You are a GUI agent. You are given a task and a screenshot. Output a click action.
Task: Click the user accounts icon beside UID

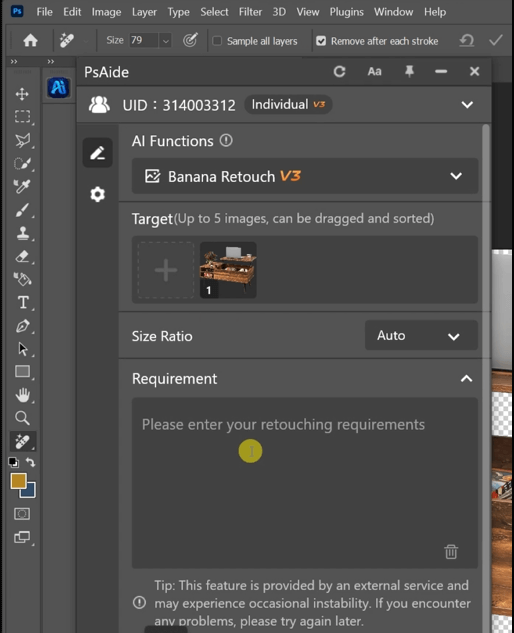(x=99, y=105)
